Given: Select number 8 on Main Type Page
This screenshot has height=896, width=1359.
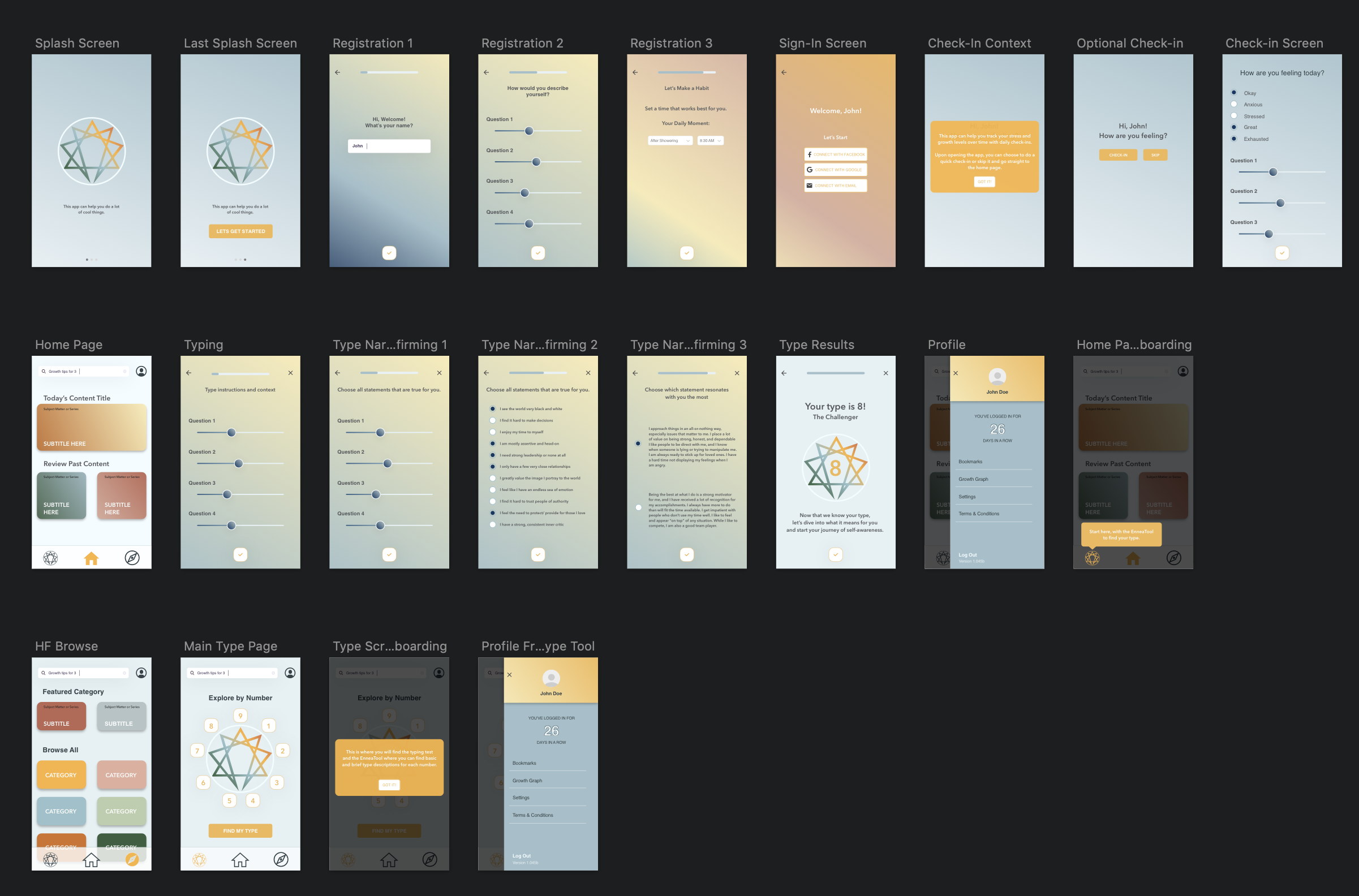Looking at the screenshot, I should (x=211, y=726).
